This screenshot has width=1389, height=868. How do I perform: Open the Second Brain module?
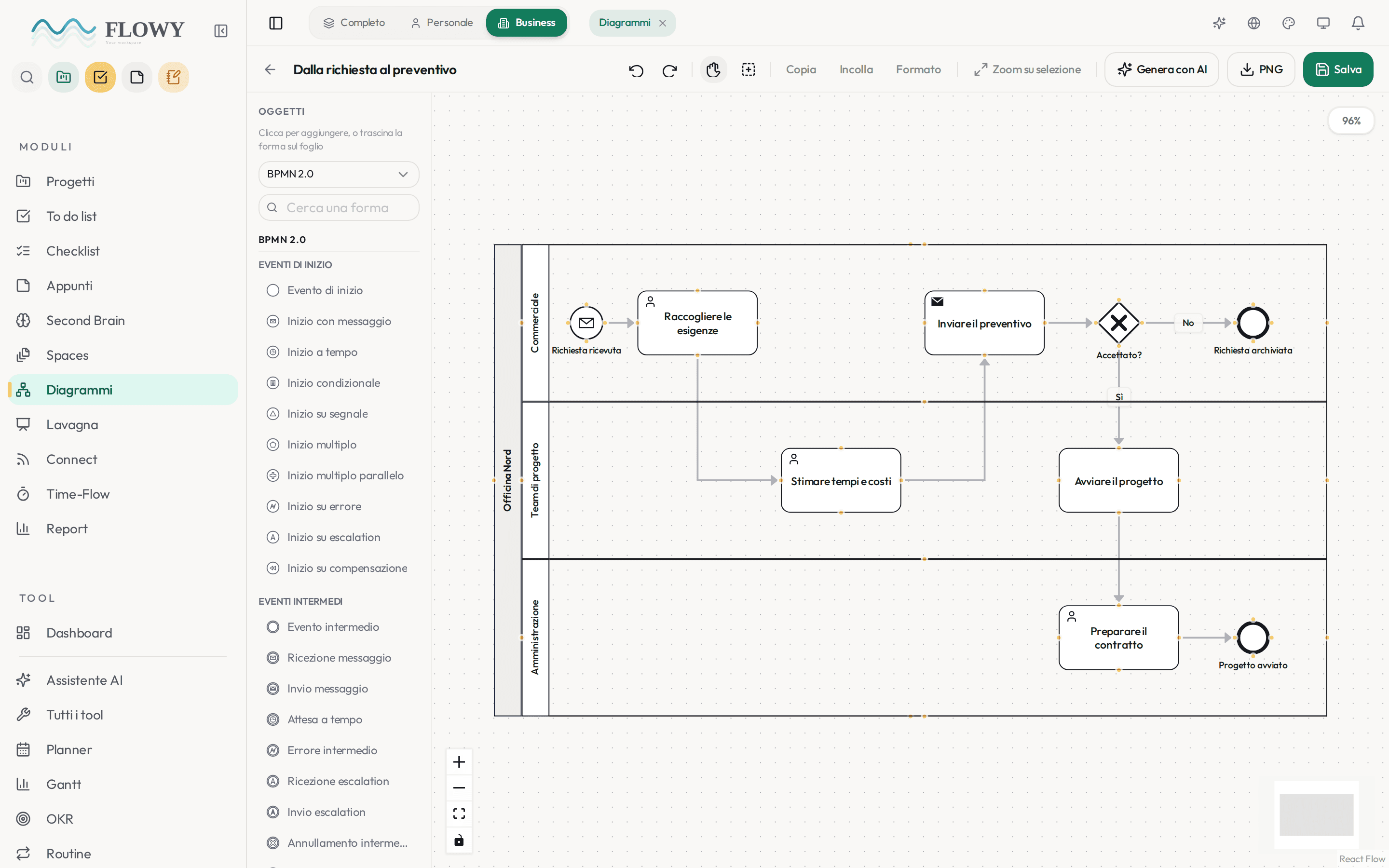(x=123, y=320)
